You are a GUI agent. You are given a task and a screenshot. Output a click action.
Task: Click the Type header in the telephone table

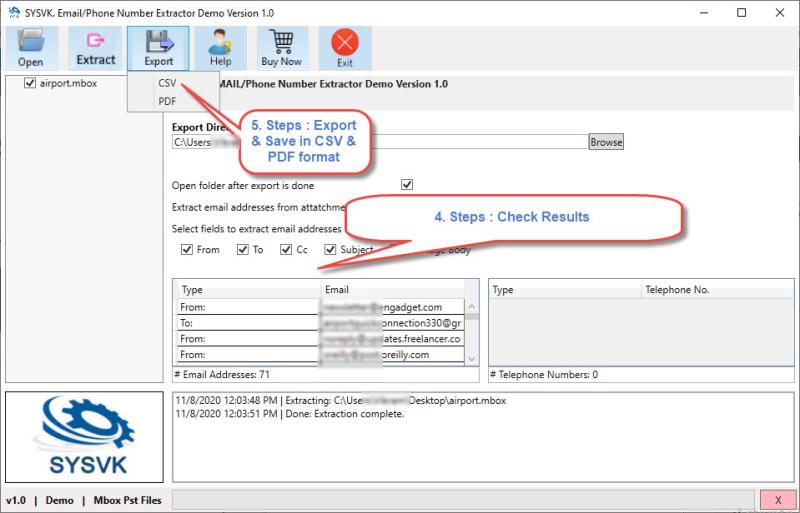[565, 289]
